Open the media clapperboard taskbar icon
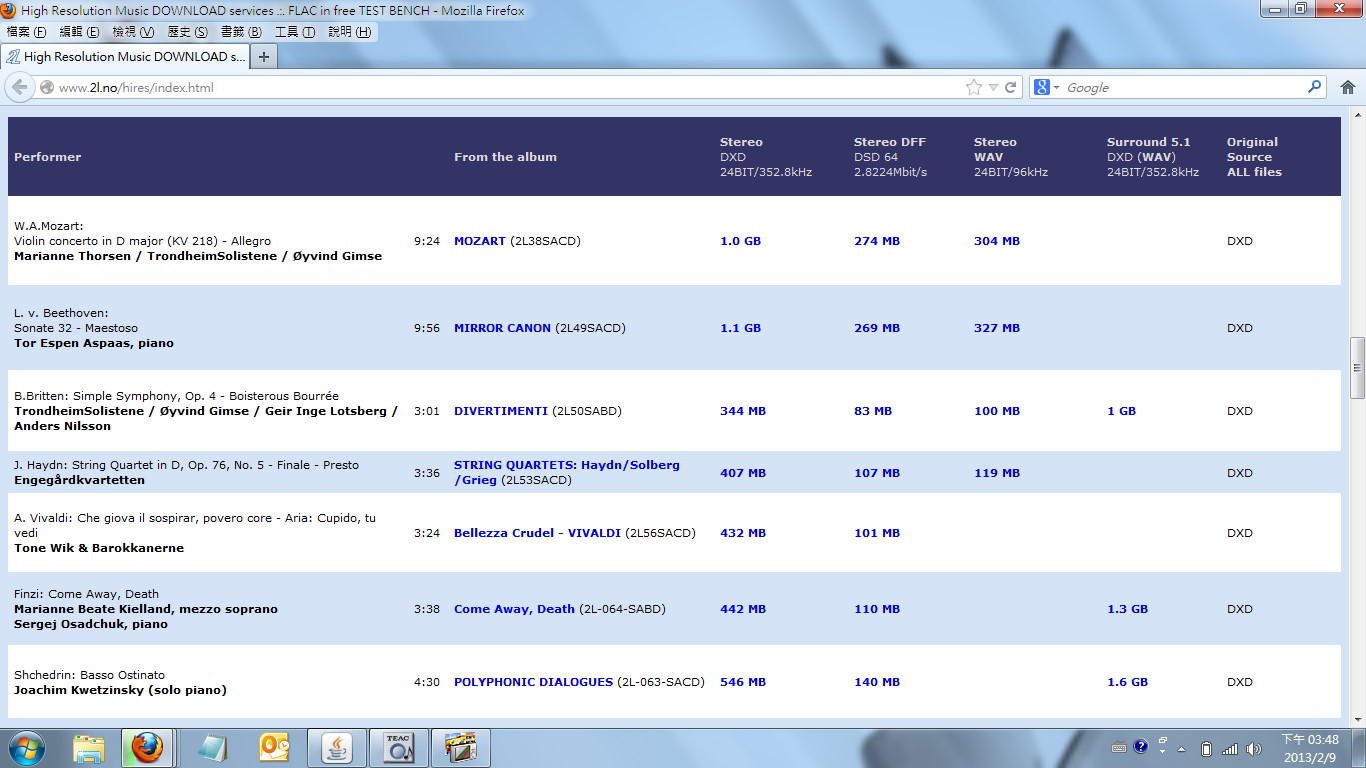 (x=461, y=748)
